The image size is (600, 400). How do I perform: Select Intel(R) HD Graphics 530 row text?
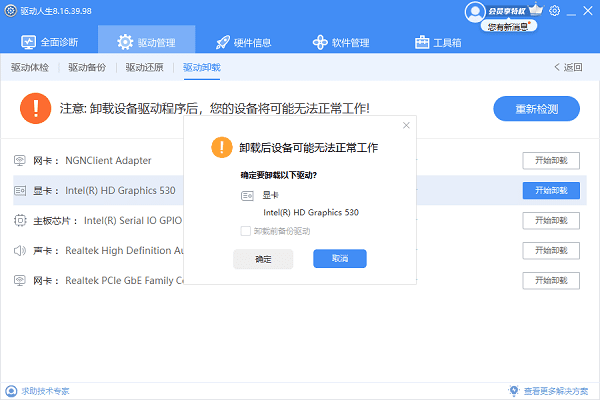tap(120, 190)
